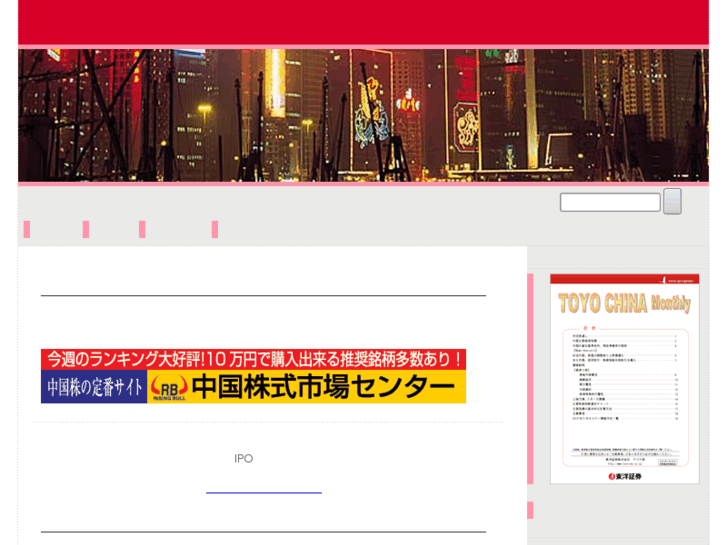The width and height of the screenshot is (727, 545).
Task: Open the 中国株式市場センター banner ad
Action: [253, 376]
